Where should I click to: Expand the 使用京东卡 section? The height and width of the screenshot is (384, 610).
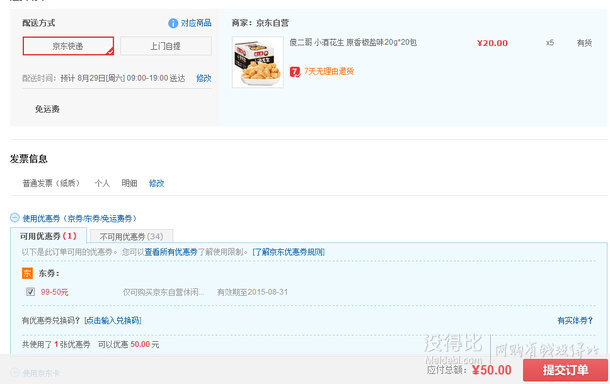(15, 372)
